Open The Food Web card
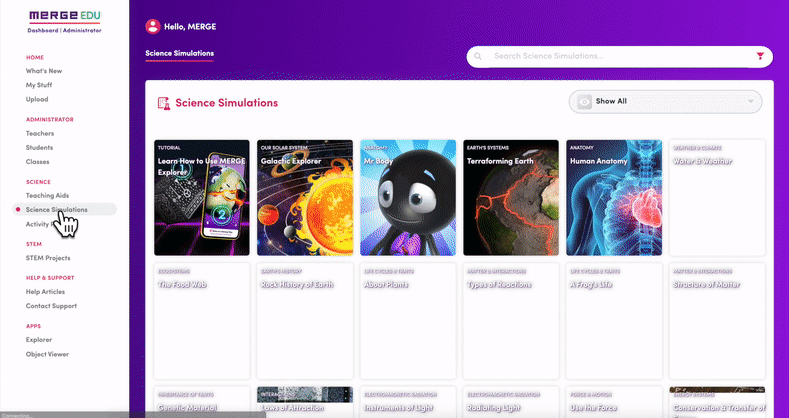789x418 pixels. [202, 321]
